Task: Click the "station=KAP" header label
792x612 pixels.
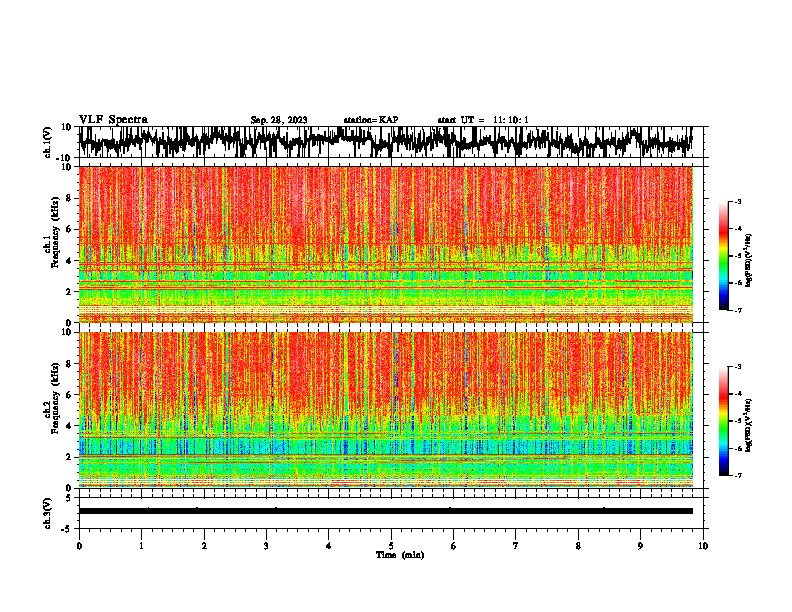Action: click(371, 120)
